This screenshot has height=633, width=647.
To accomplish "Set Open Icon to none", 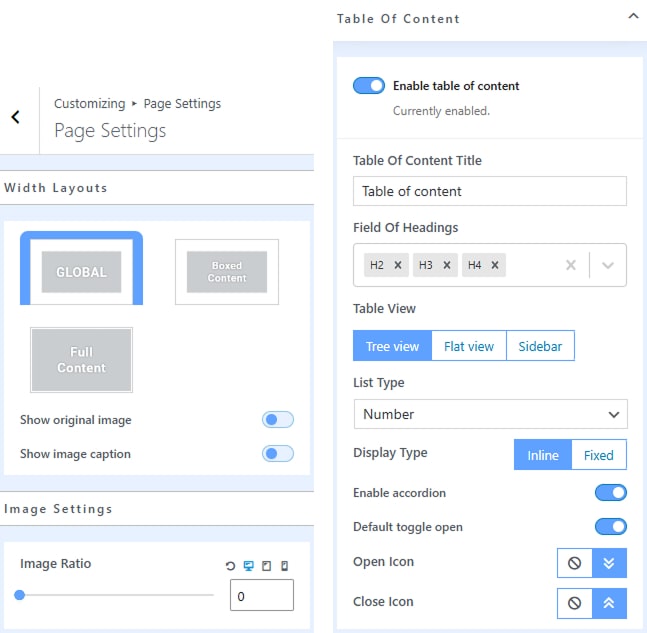I will [x=575, y=563].
